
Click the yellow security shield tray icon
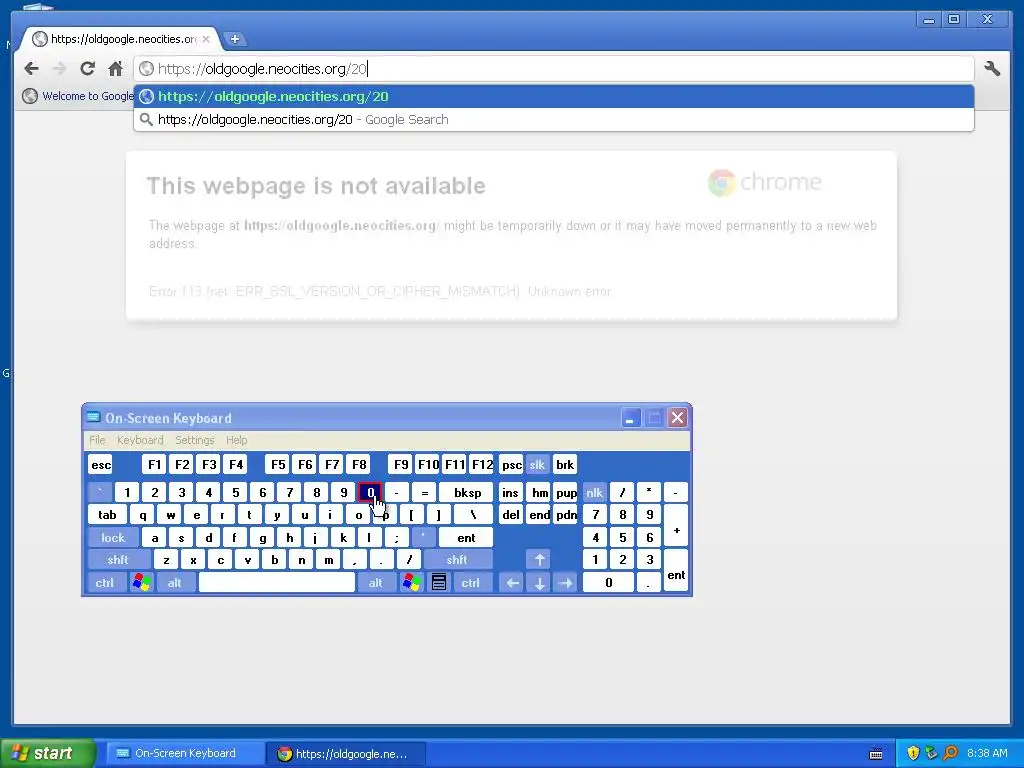click(913, 754)
